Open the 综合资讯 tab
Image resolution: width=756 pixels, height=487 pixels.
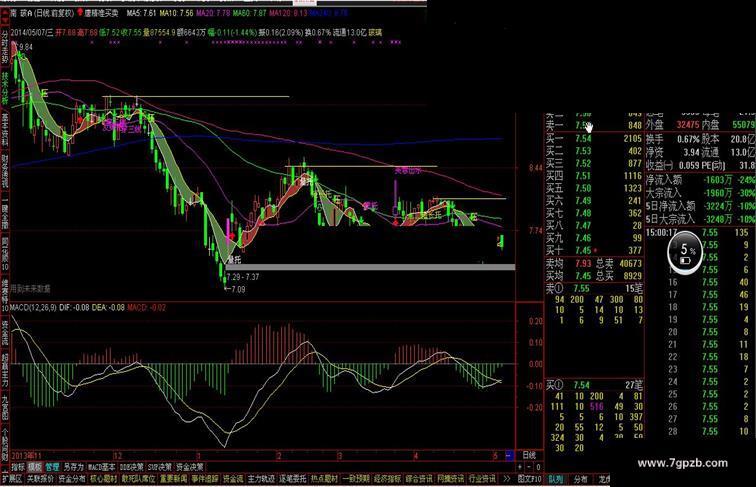419,479
